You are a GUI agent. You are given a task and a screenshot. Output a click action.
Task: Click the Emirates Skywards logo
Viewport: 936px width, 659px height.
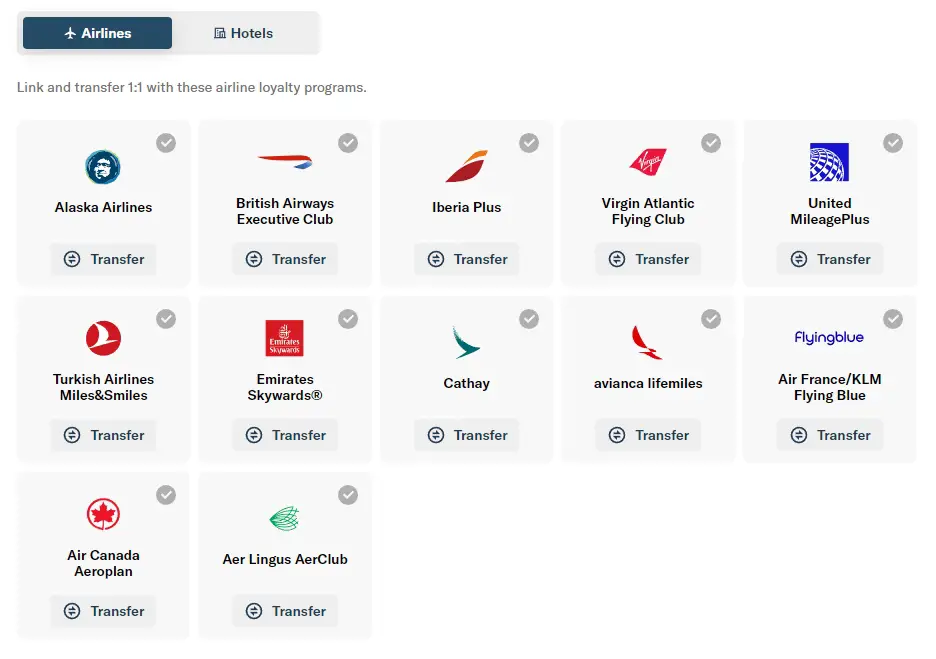click(x=285, y=338)
